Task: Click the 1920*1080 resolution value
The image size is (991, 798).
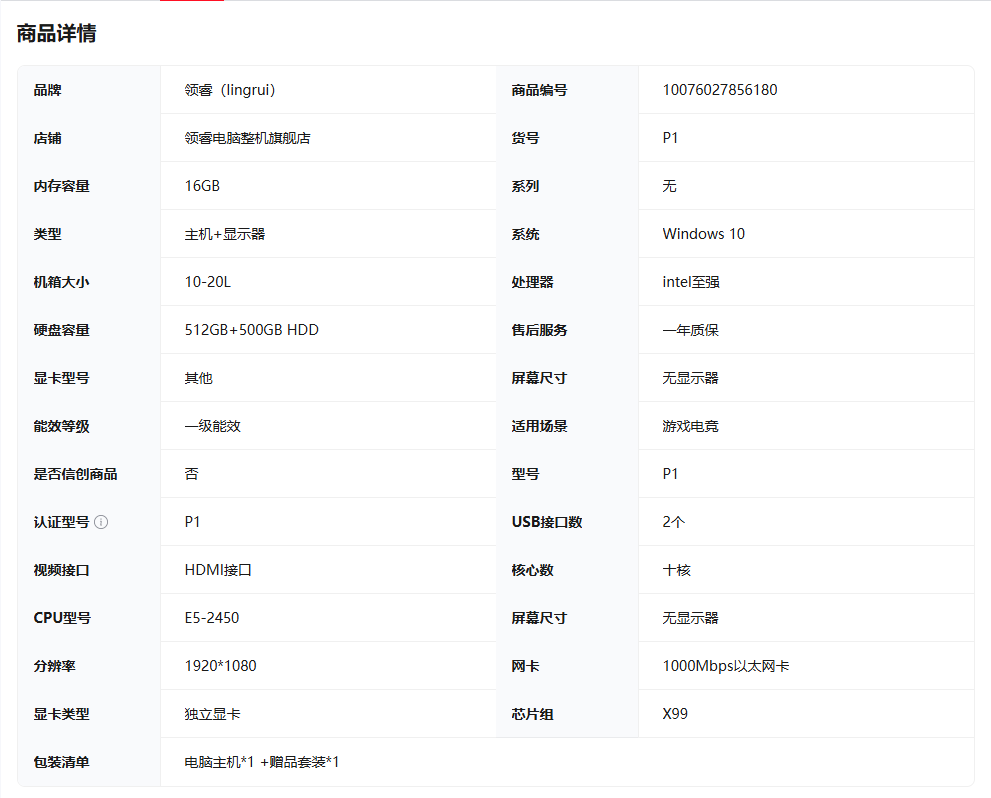Action: point(220,666)
